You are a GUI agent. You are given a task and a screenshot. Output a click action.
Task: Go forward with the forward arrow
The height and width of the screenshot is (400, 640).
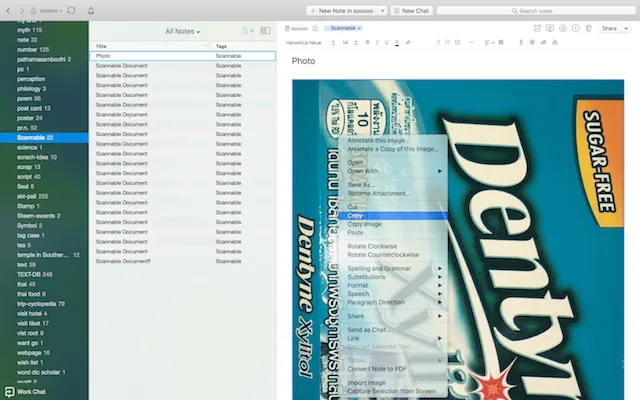point(22,11)
